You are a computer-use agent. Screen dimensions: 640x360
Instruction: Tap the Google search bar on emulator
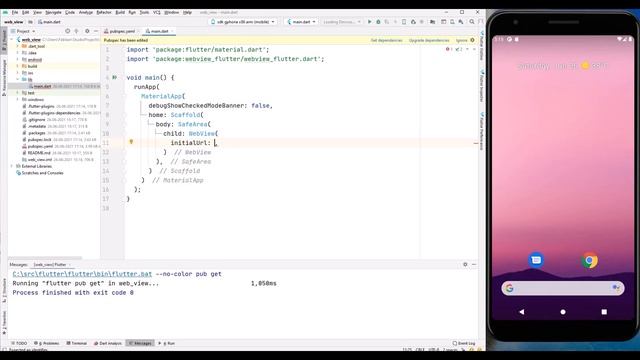(562, 288)
